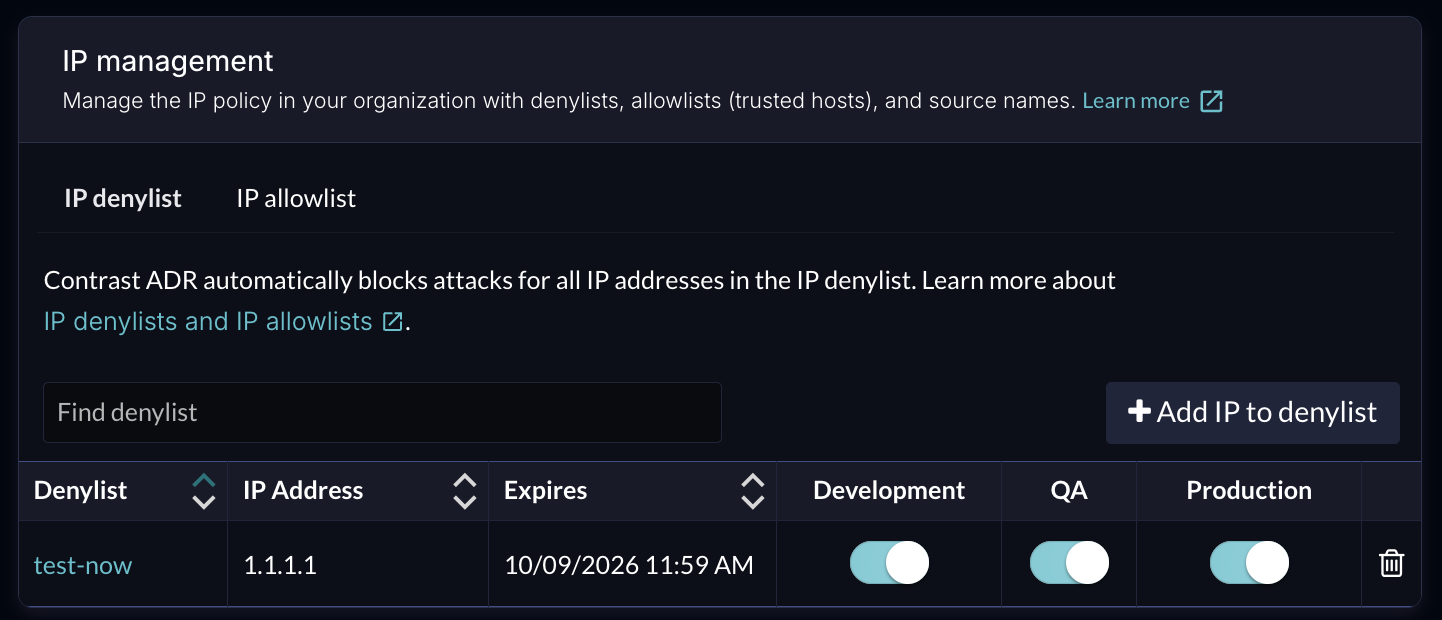Sort by IP Address column arrows
This screenshot has height=620, width=1442.
464,491
